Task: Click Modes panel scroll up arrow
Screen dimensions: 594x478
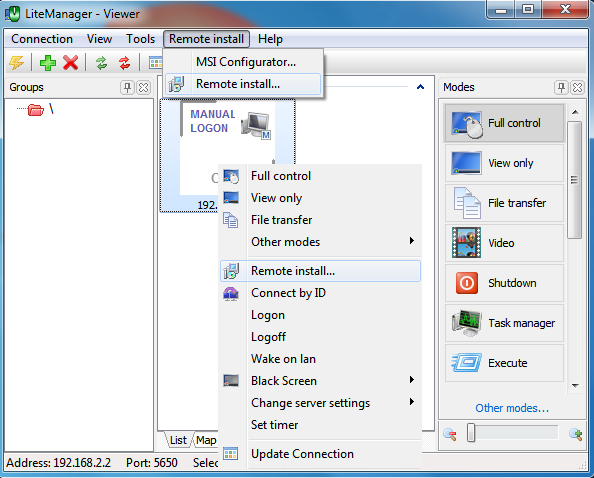Action: 575,112
